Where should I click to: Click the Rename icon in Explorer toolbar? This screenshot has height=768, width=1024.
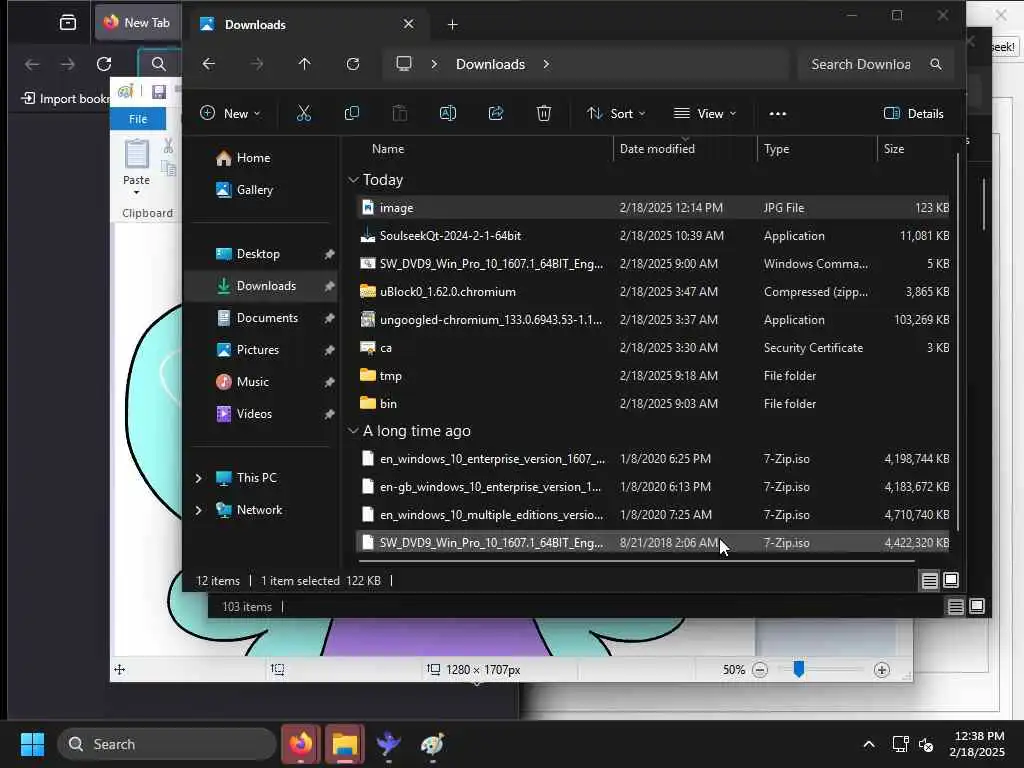click(447, 114)
